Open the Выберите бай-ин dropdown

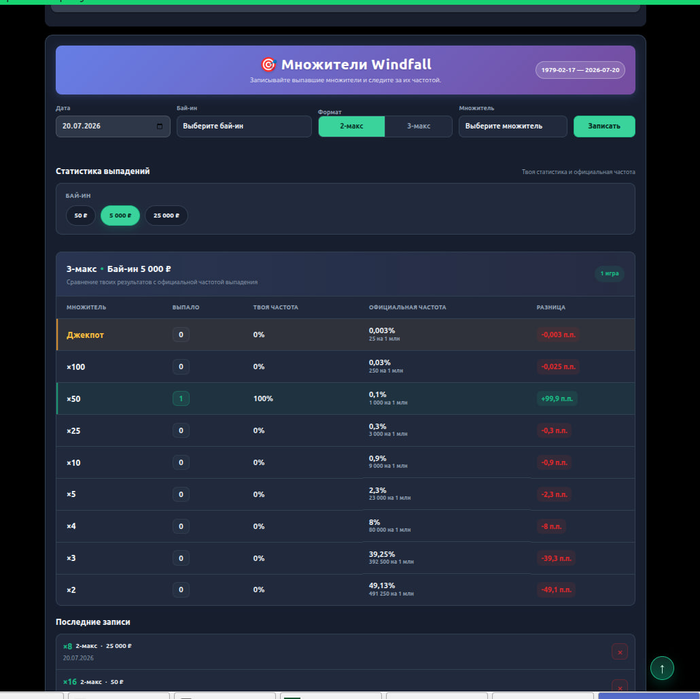[x=244, y=126]
